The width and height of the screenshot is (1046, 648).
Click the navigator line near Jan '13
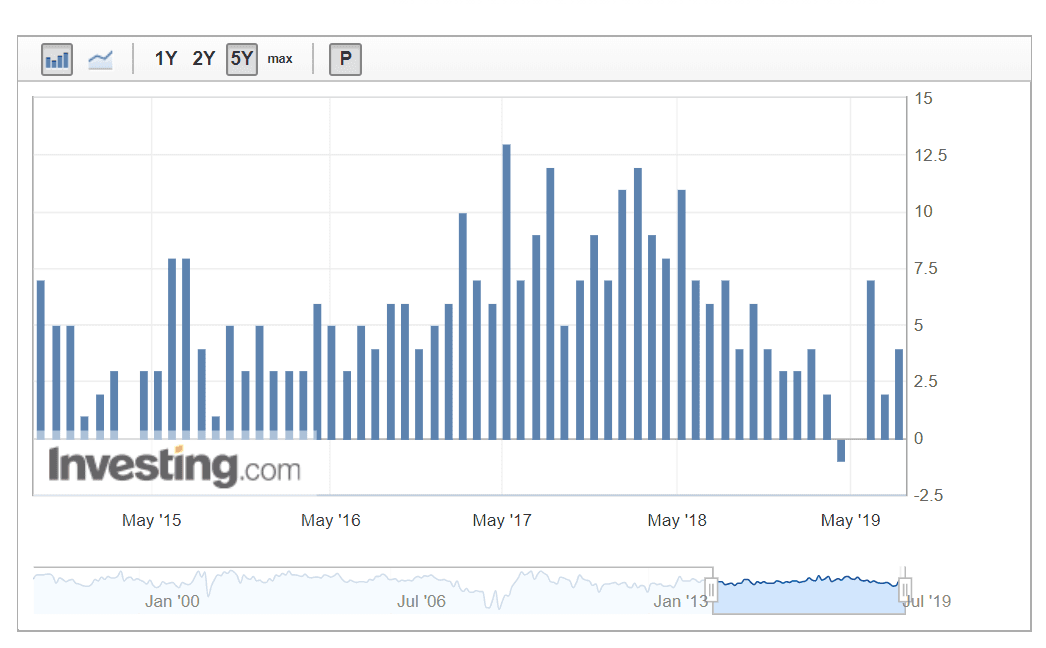coord(680,581)
